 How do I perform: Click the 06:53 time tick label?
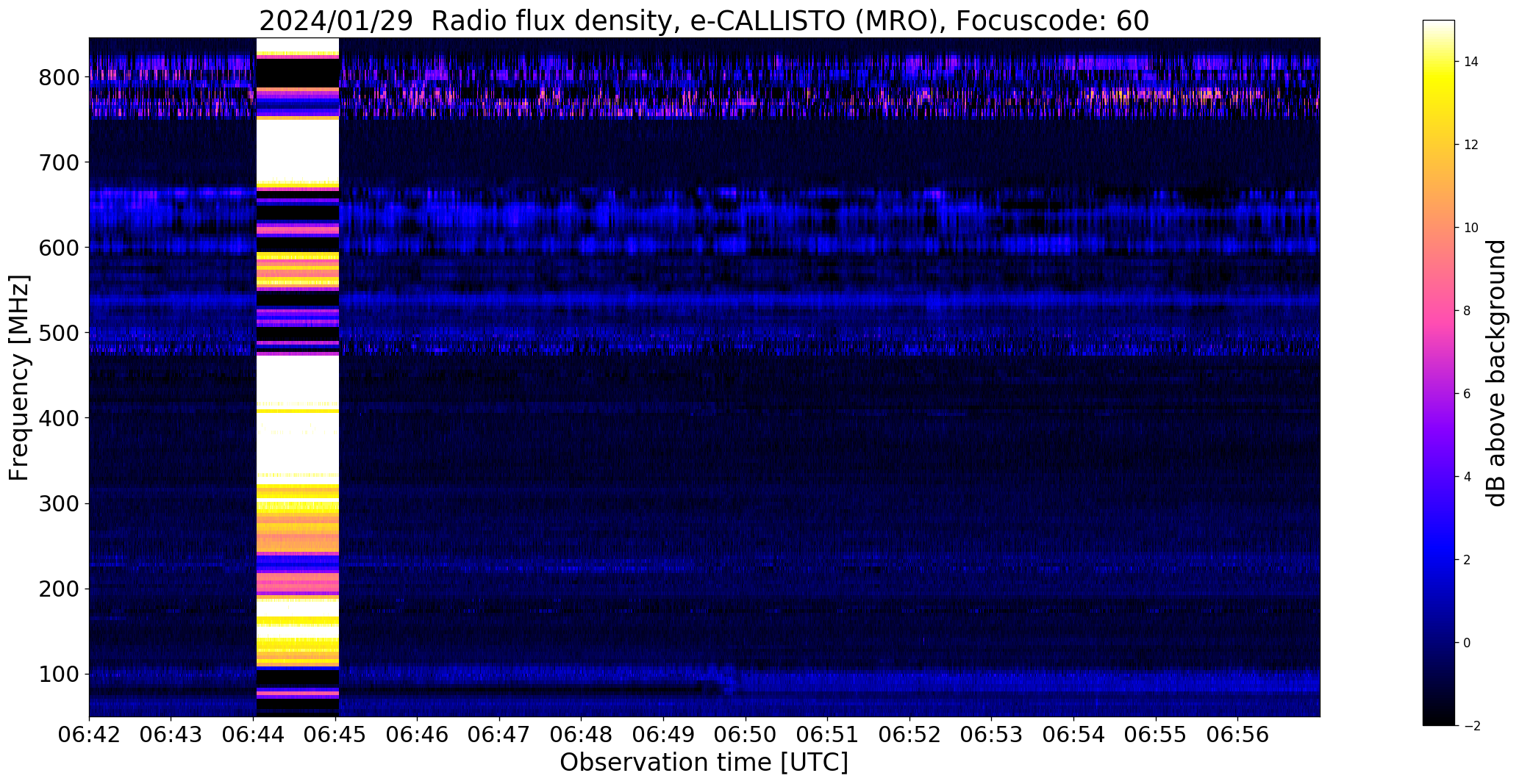pyautogui.click(x=992, y=735)
